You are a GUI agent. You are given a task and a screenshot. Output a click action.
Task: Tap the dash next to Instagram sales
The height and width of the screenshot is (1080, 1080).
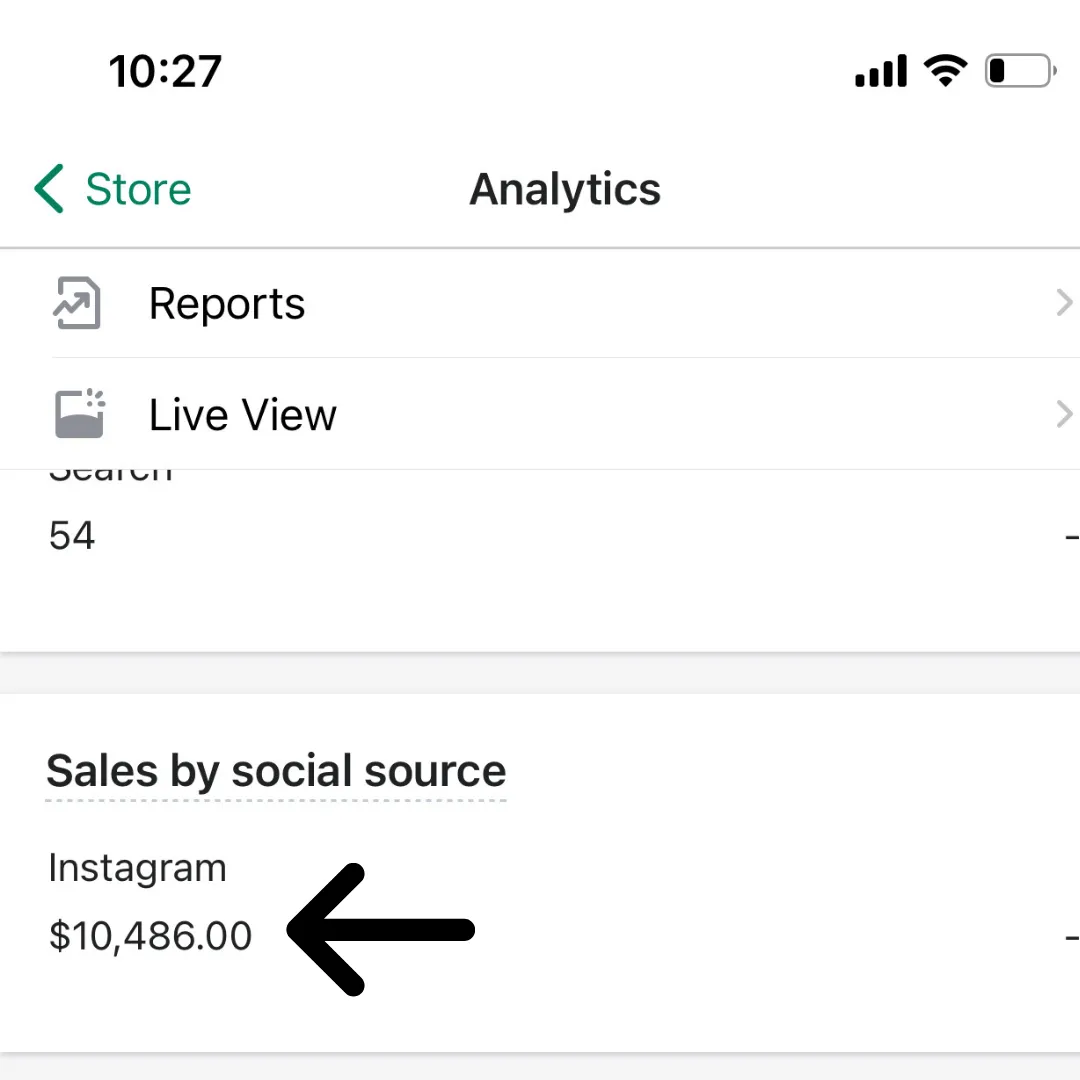pos(1071,937)
